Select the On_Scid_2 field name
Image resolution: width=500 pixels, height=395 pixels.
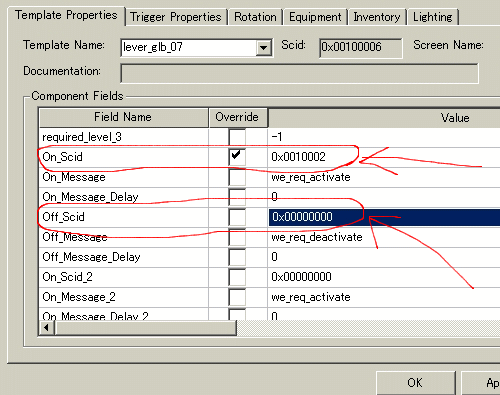[x=67, y=277]
